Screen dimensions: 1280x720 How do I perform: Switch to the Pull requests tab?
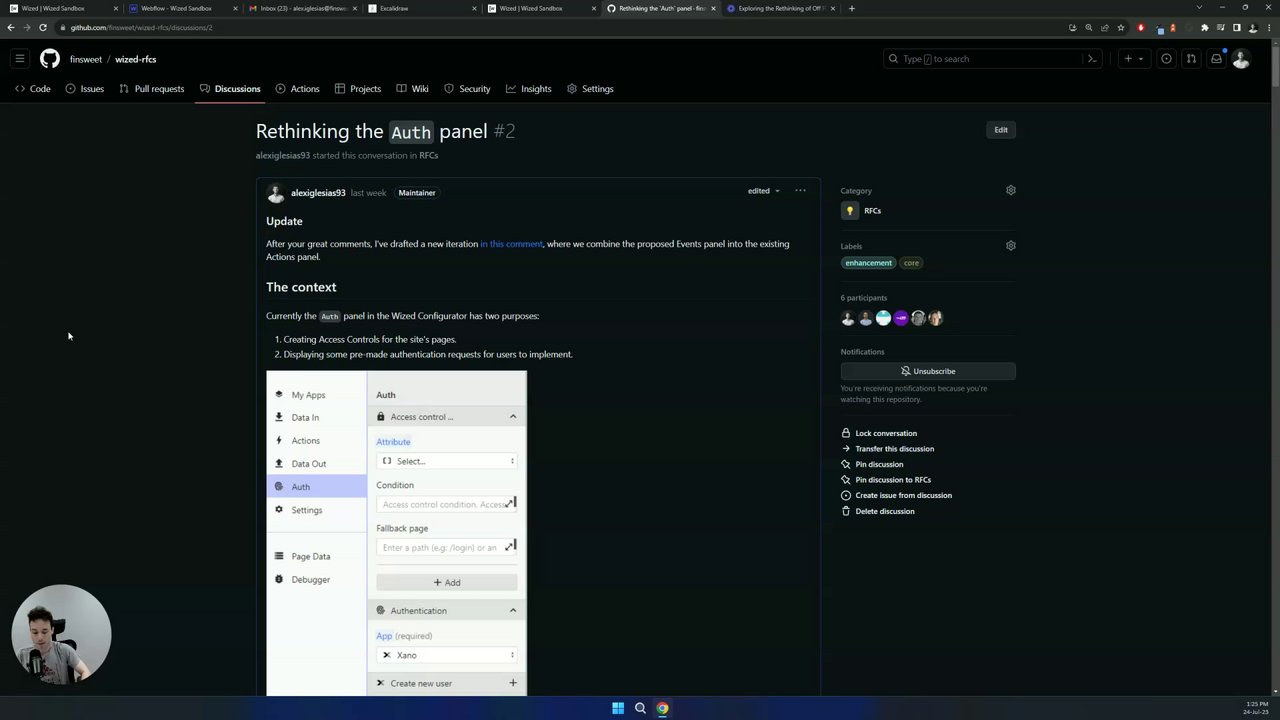click(152, 89)
